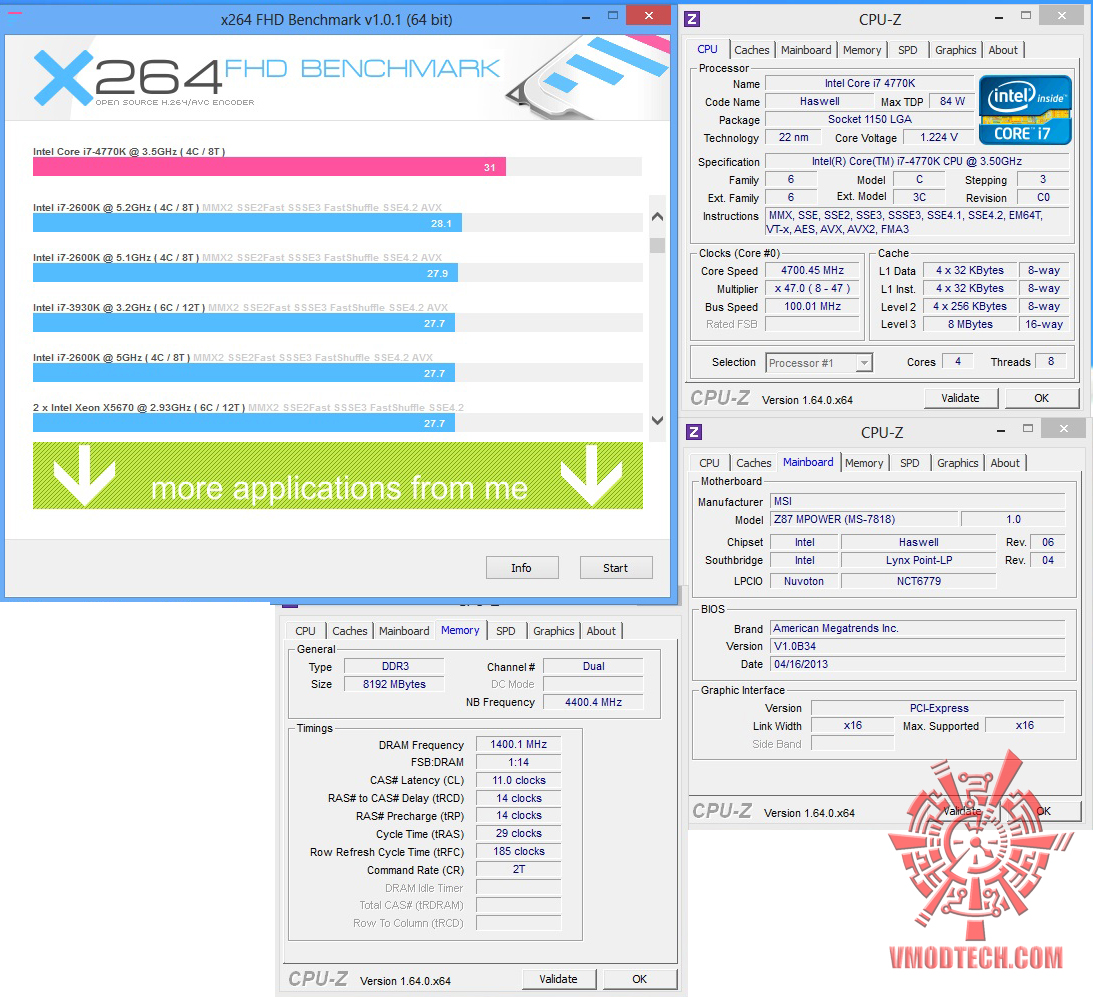
Task: Click OK in the CPU tab window
Action: point(1041,398)
